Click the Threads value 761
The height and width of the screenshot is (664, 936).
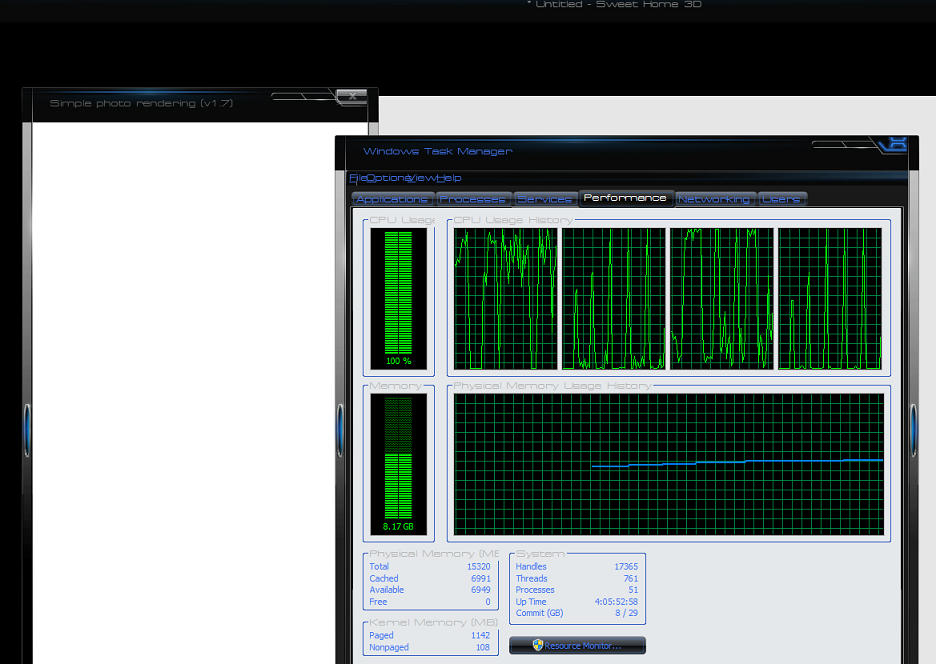click(x=630, y=579)
